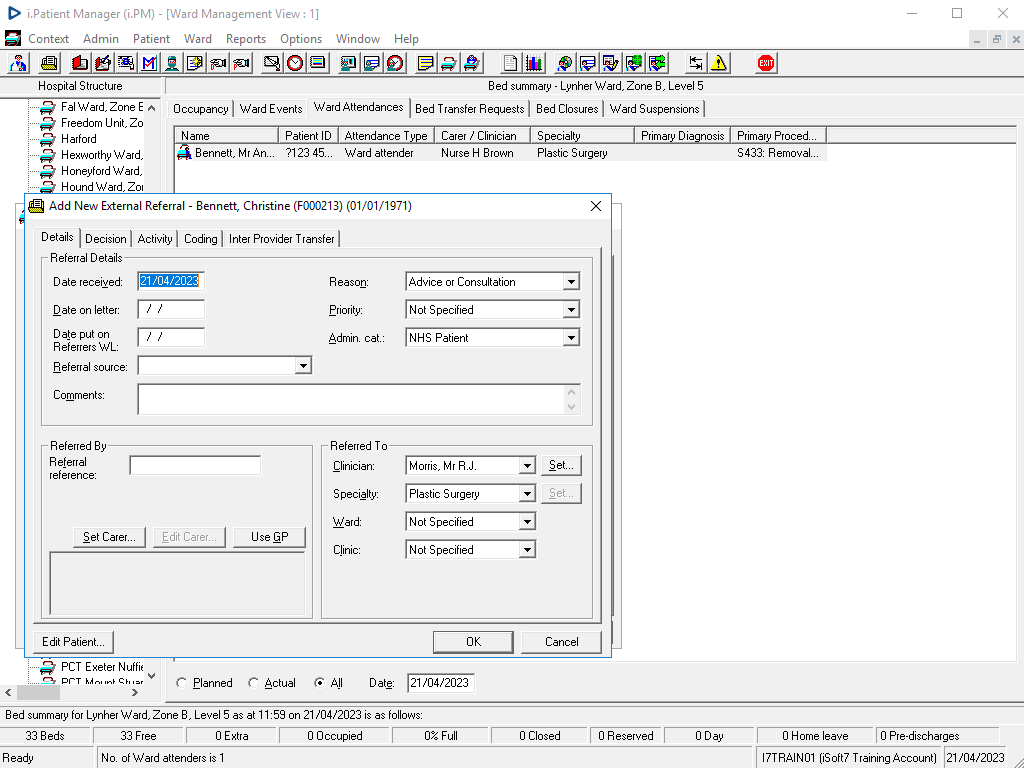
Task: Click the yellow lined note toolbar icon
Action: click(426, 63)
